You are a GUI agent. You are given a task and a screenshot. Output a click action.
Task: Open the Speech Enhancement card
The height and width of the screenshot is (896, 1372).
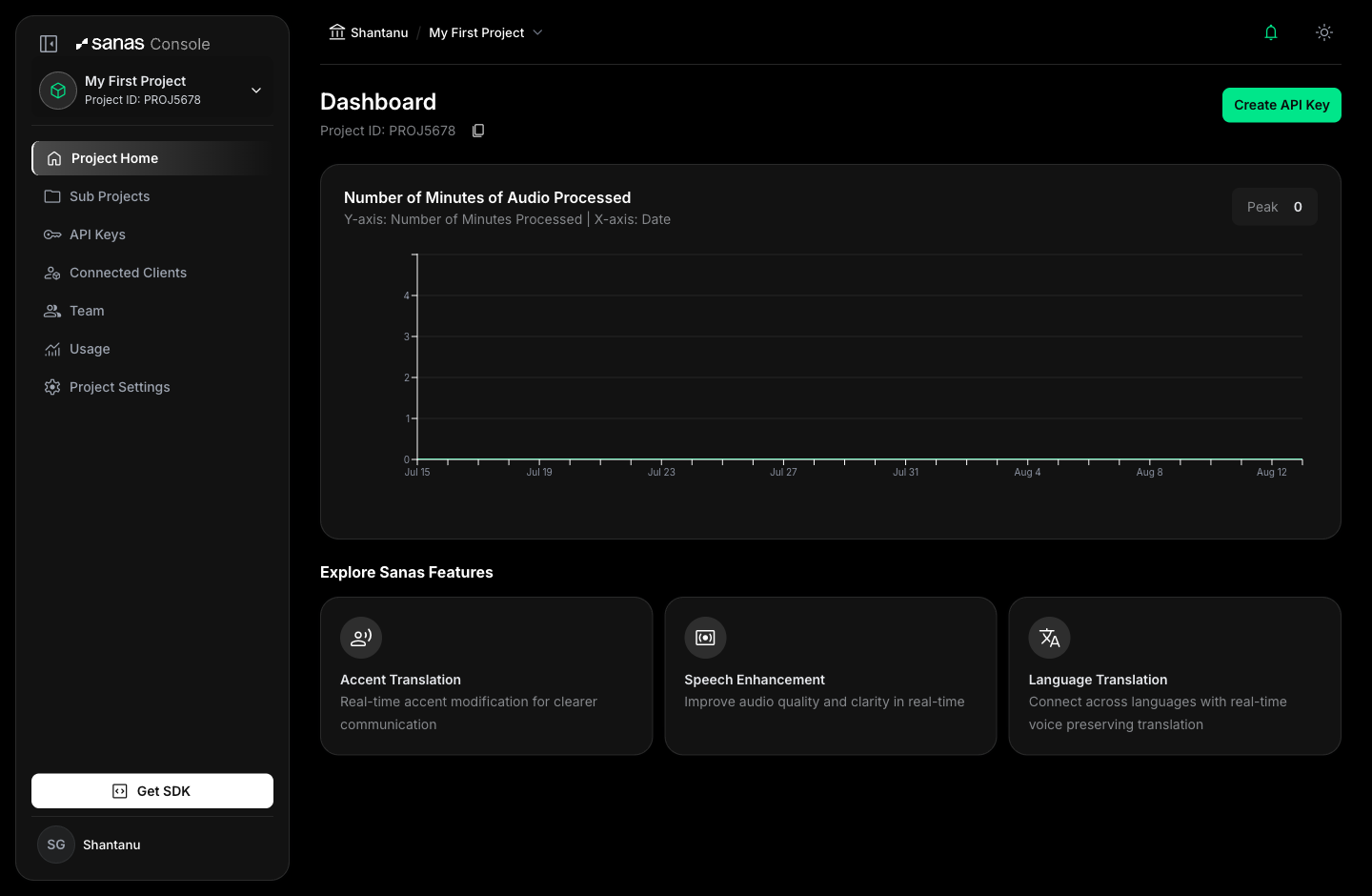pos(831,676)
